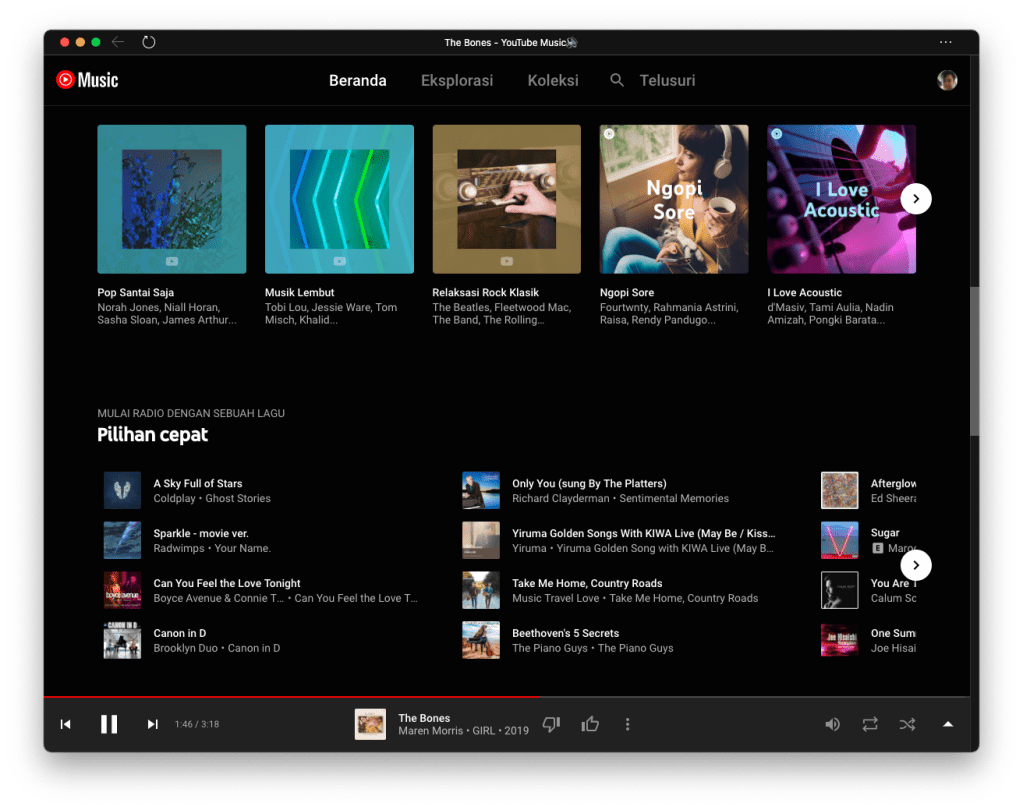
Task: Like The Bones with thumbs up
Action: click(590, 724)
